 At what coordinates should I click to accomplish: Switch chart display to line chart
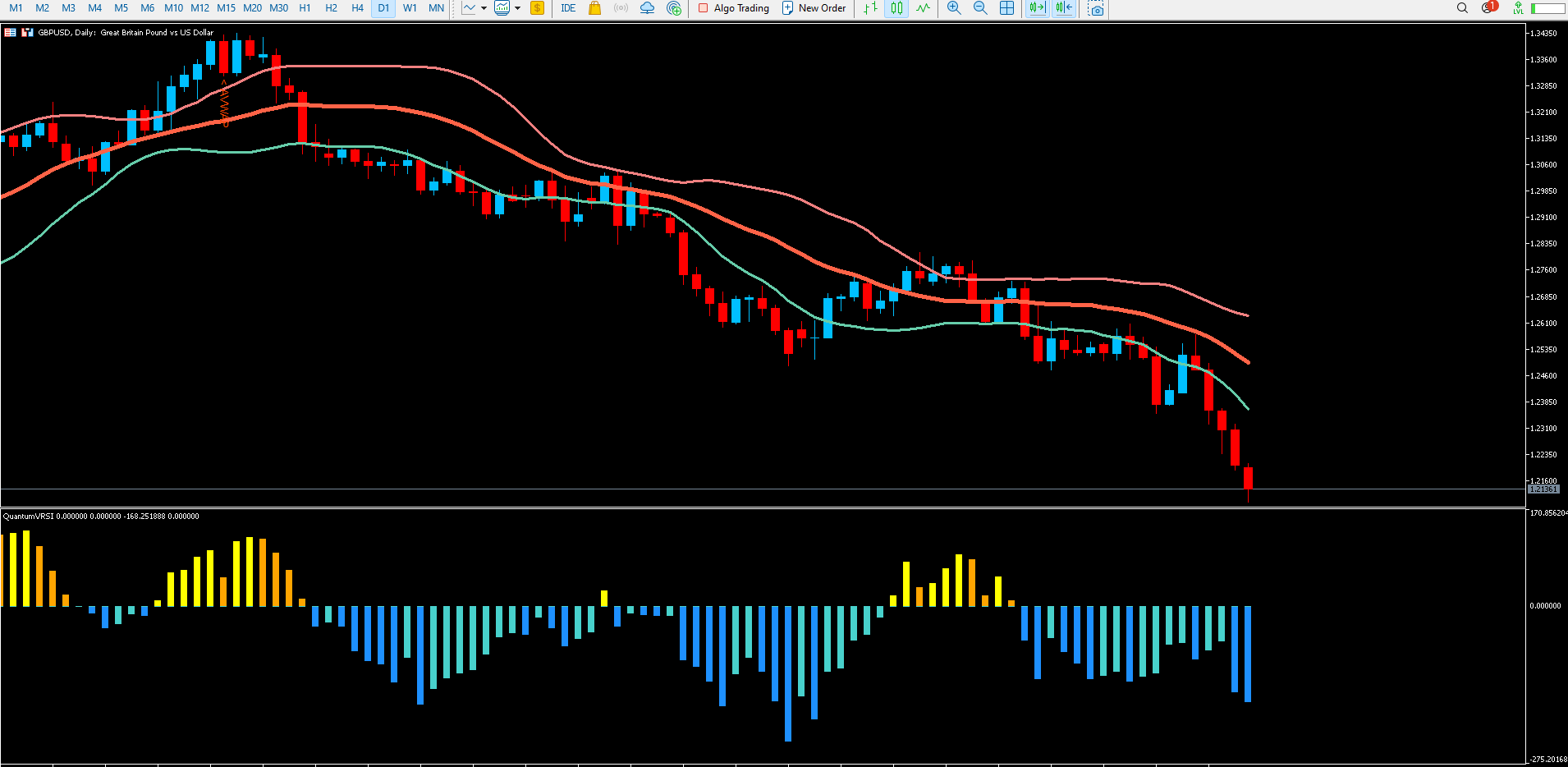(924, 8)
